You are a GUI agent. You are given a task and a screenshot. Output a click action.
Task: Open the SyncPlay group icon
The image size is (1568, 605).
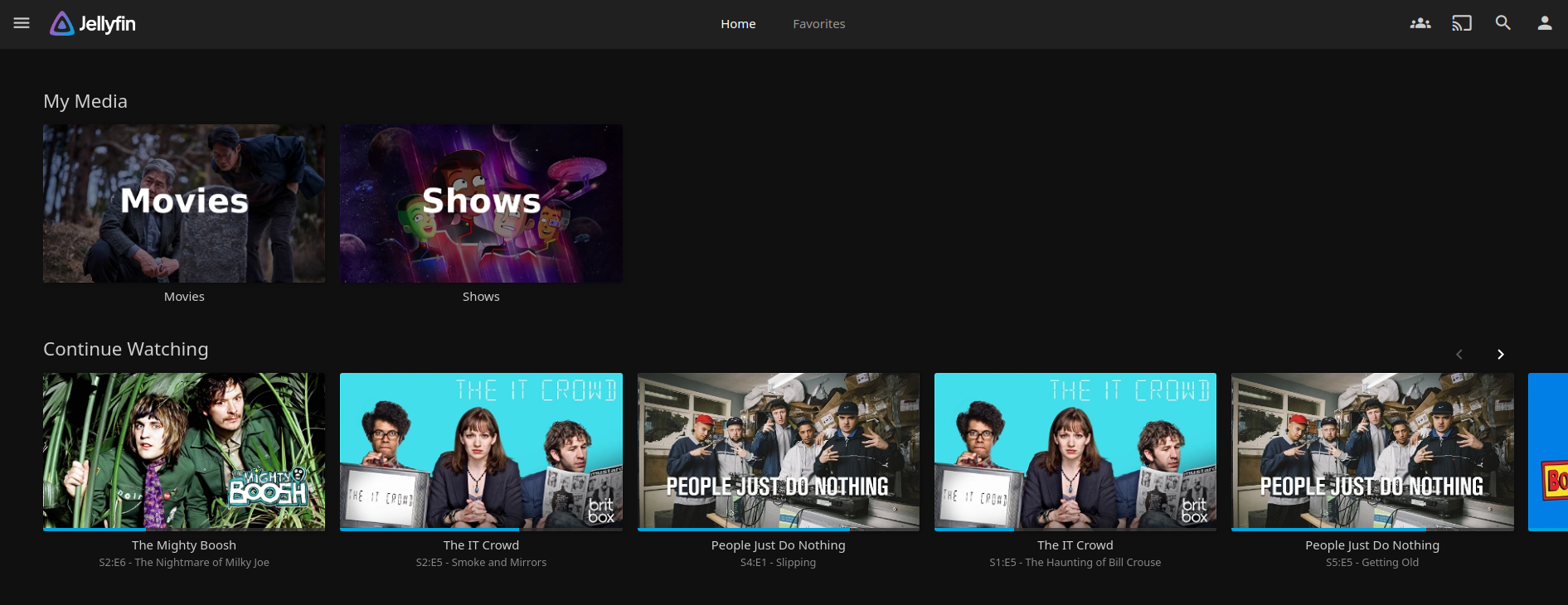pos(1420,23)
